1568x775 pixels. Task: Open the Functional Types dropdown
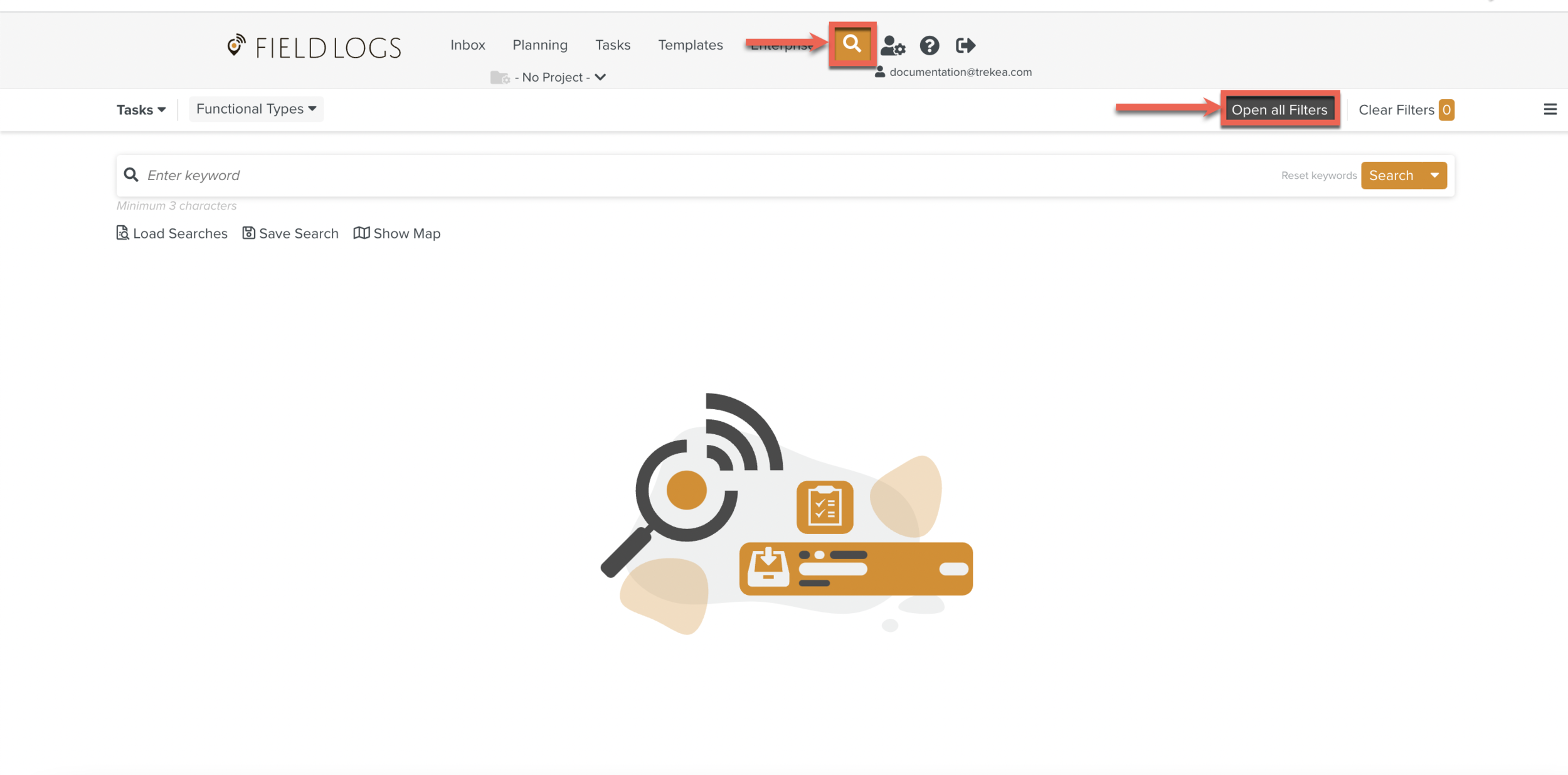tap(256, 109)
